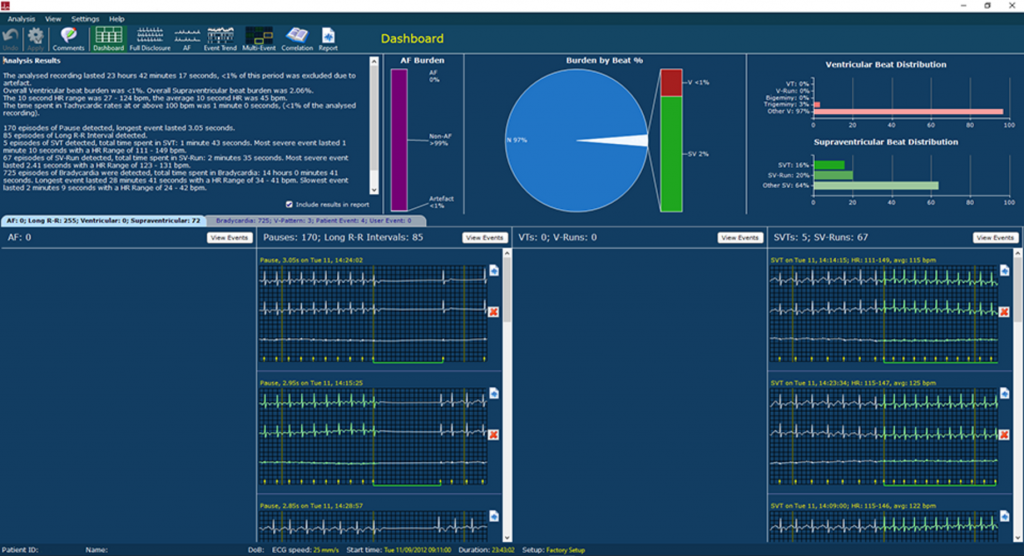This screenshot has height=556, width=1024.
Task: Switch to the Multi-Event view
Action: [x=258, y=39]
